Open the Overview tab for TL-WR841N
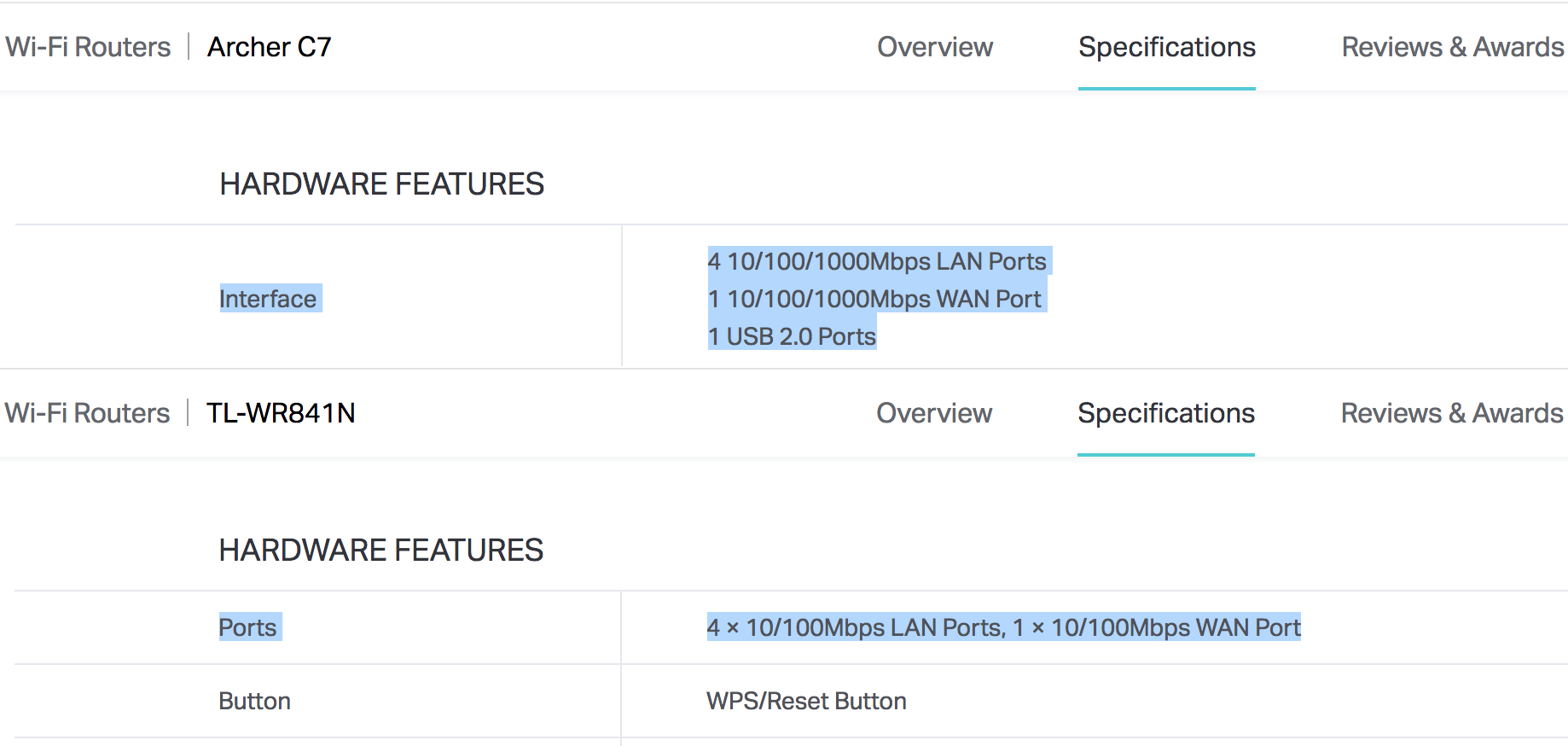1568x746 pixels. click(x=934, y=413)
